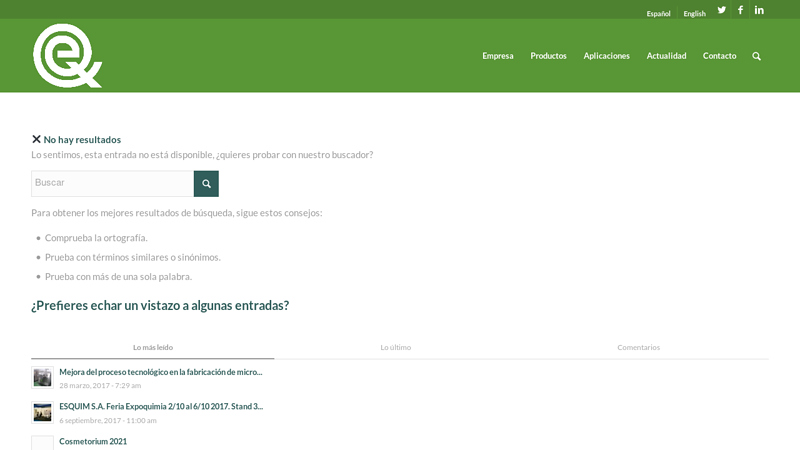Open the ESQUIM S.A. Feria Expoquimia post
Screen dimensions: 800x450
point(160,407)
